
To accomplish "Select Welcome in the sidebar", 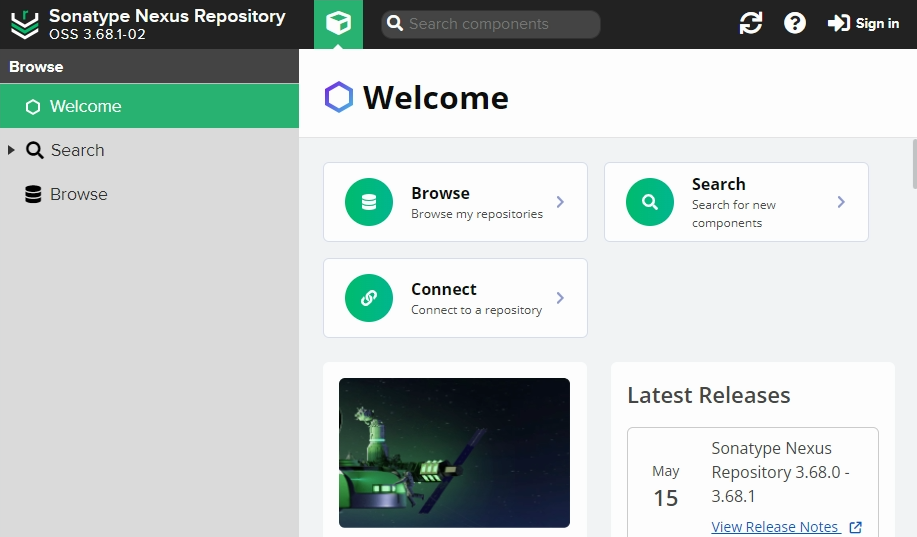I will tap(149, 106).
